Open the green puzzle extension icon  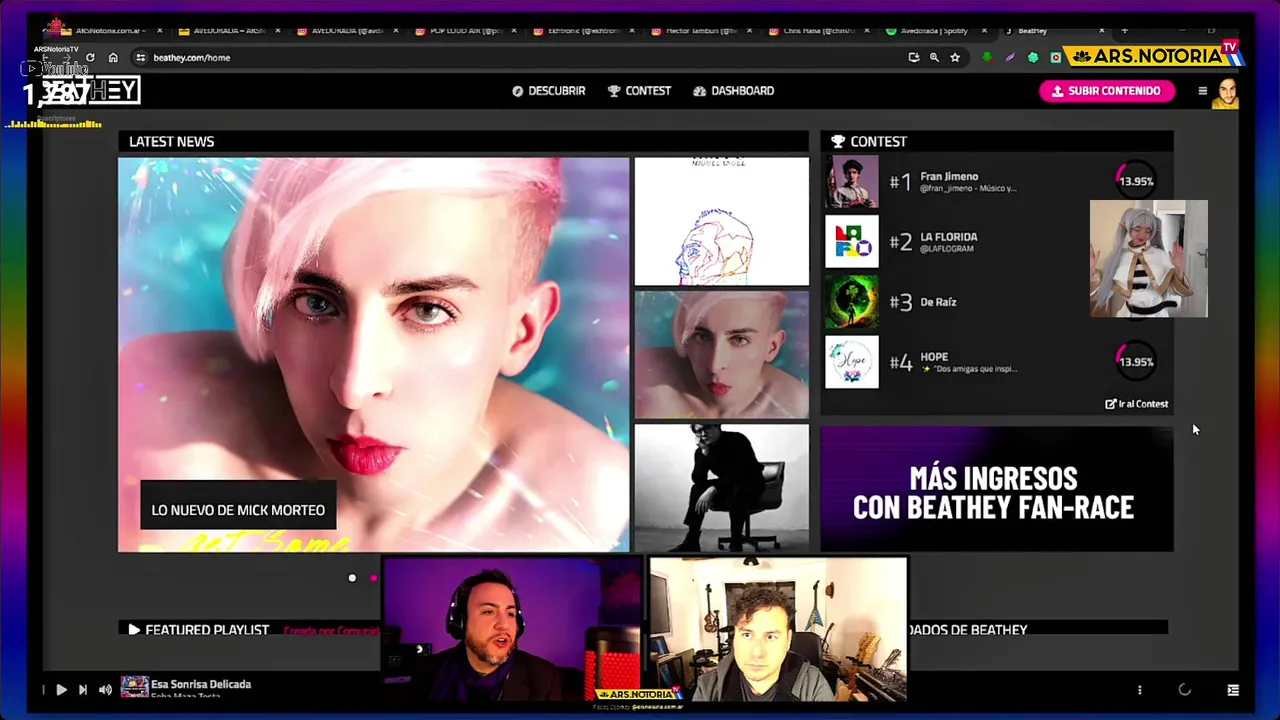(x=1033, y=57)
